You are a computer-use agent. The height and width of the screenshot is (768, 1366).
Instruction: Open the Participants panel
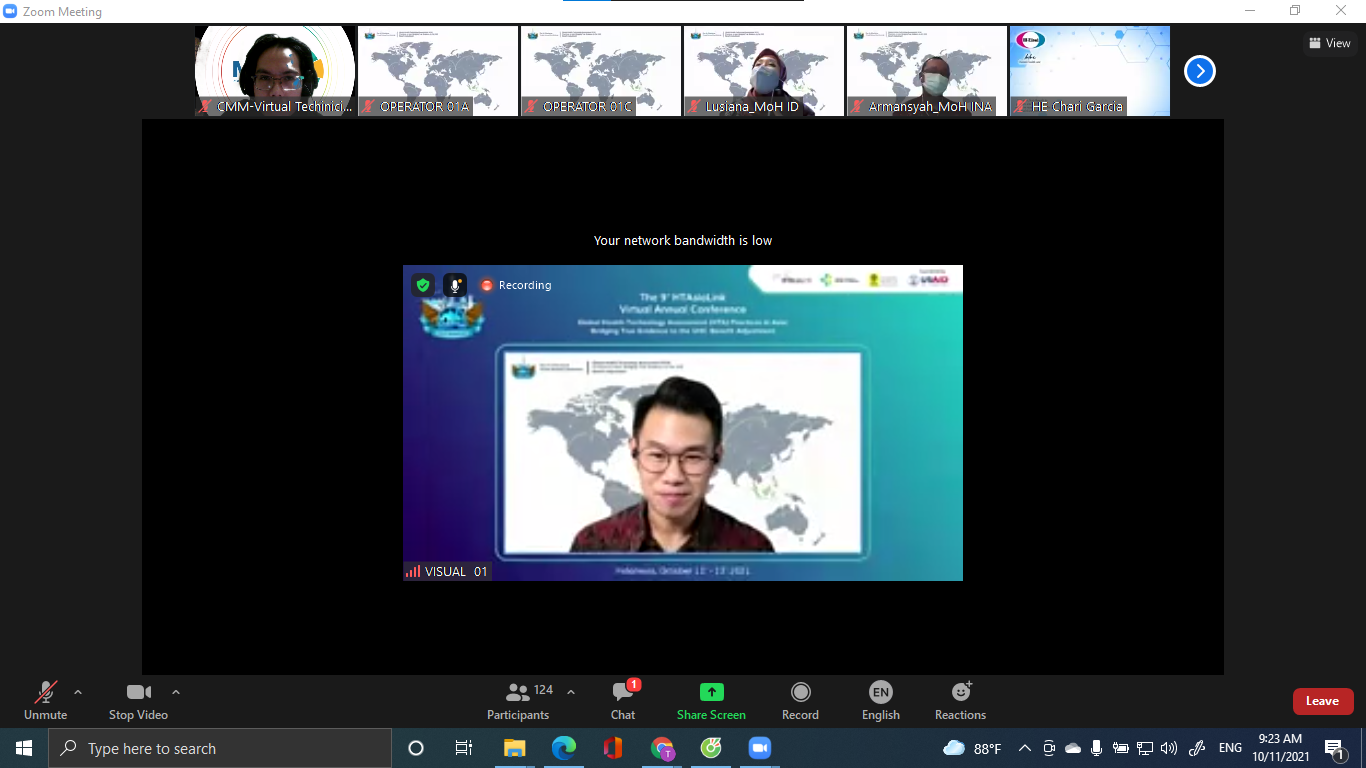click(x=518, y=700)
